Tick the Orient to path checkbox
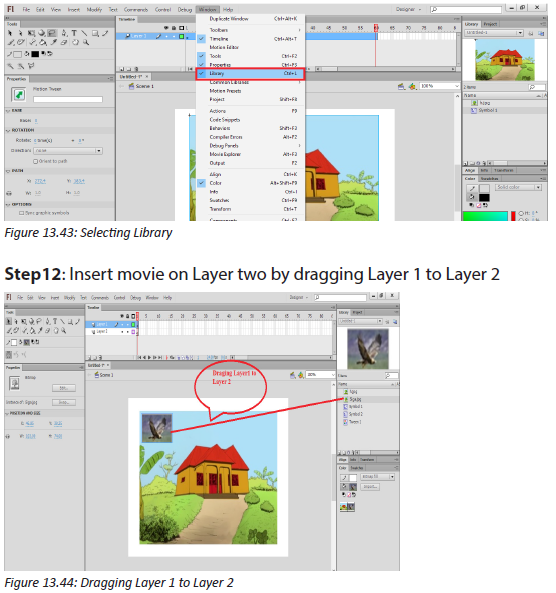 36,161
